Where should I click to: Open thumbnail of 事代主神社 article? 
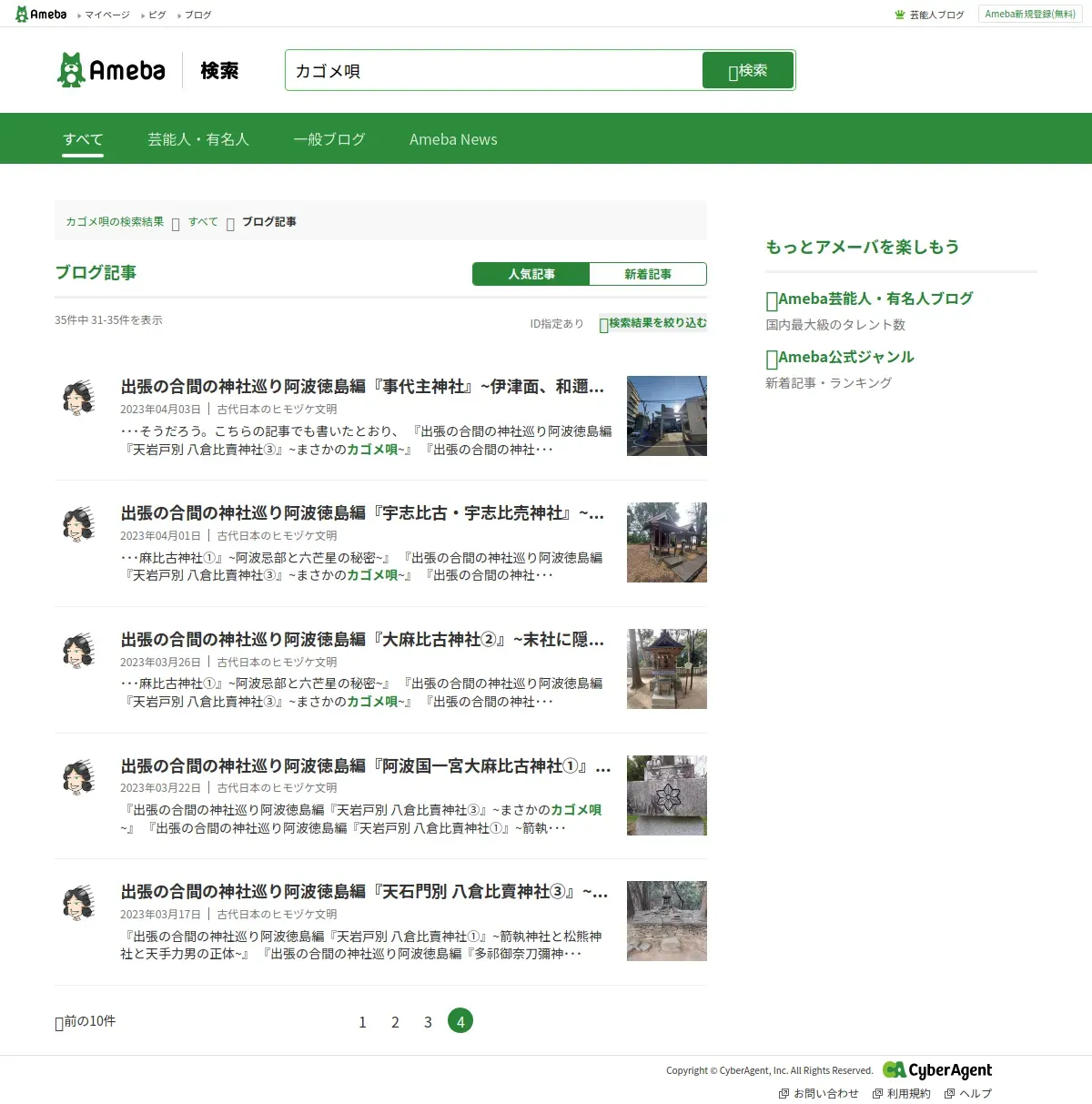[667, 416]
